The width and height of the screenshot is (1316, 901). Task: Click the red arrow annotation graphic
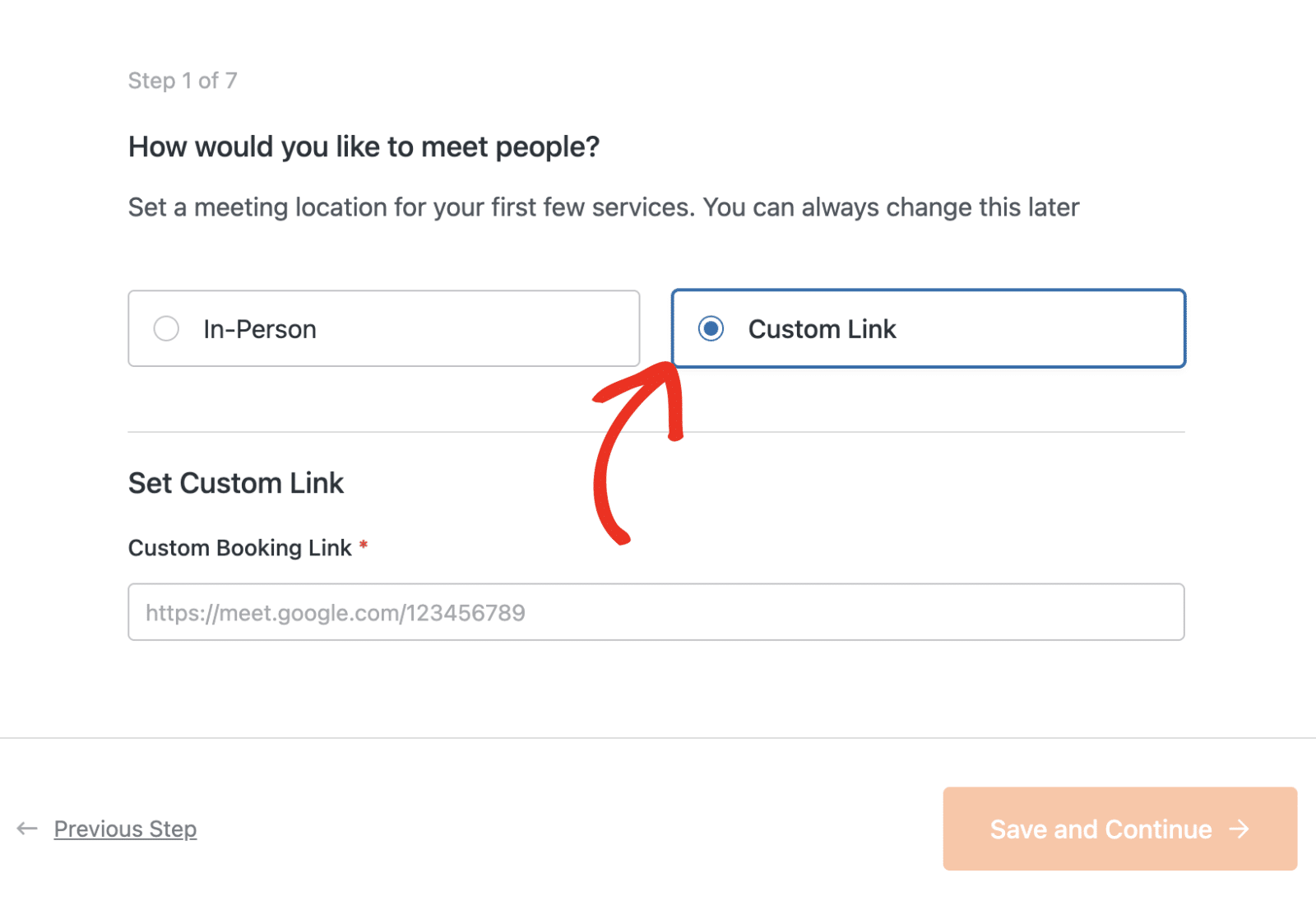637,453
